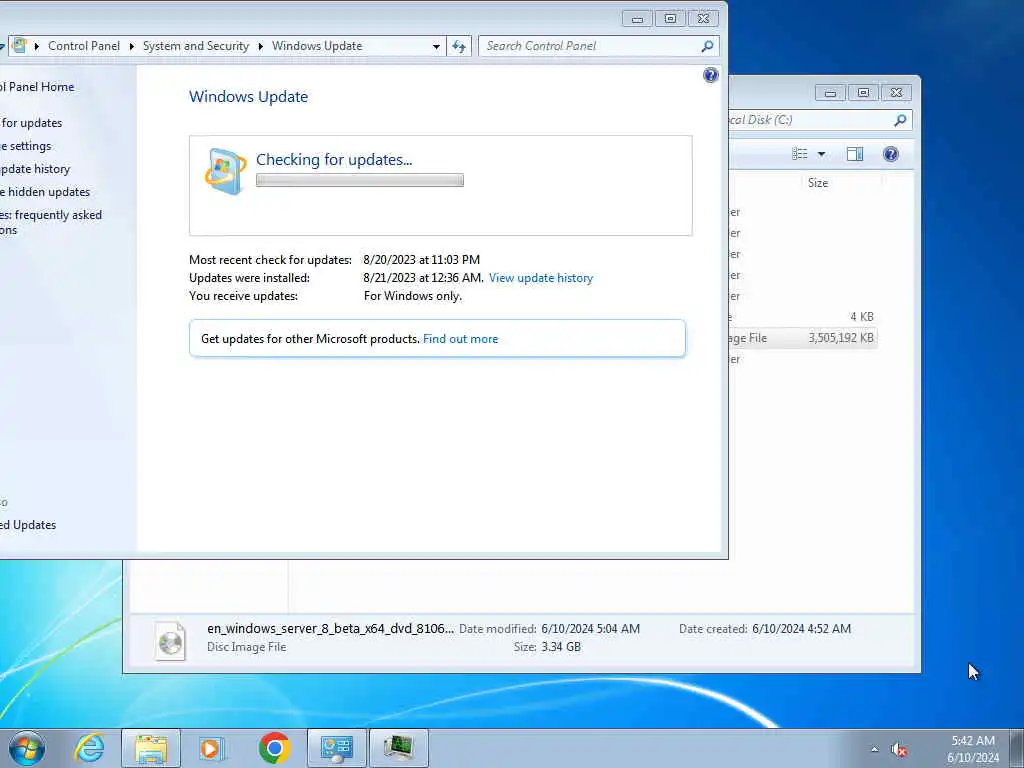
Task: Maximize the Explorer window
Action: coord(863,93)
